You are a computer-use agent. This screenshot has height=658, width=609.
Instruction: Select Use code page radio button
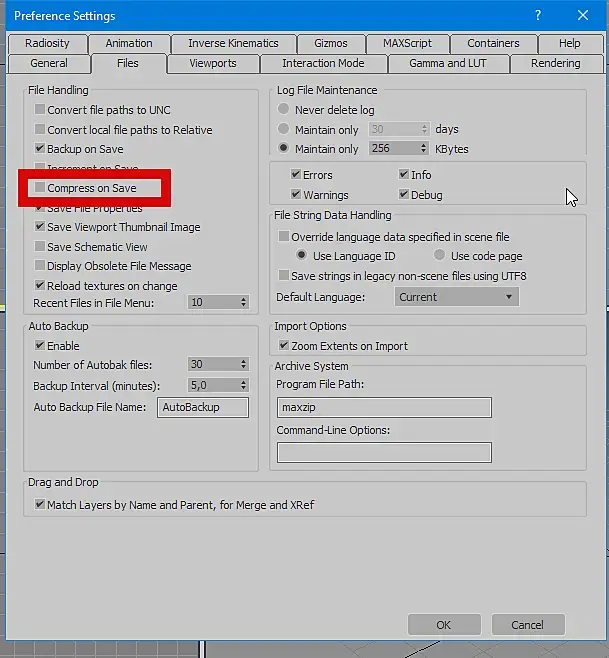click(x=439, y=255)
